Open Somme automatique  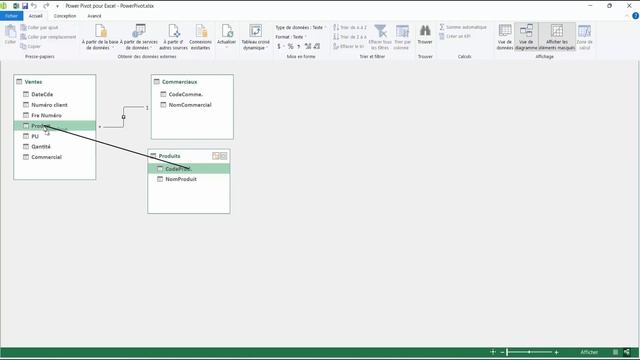(x=463, y=27)
